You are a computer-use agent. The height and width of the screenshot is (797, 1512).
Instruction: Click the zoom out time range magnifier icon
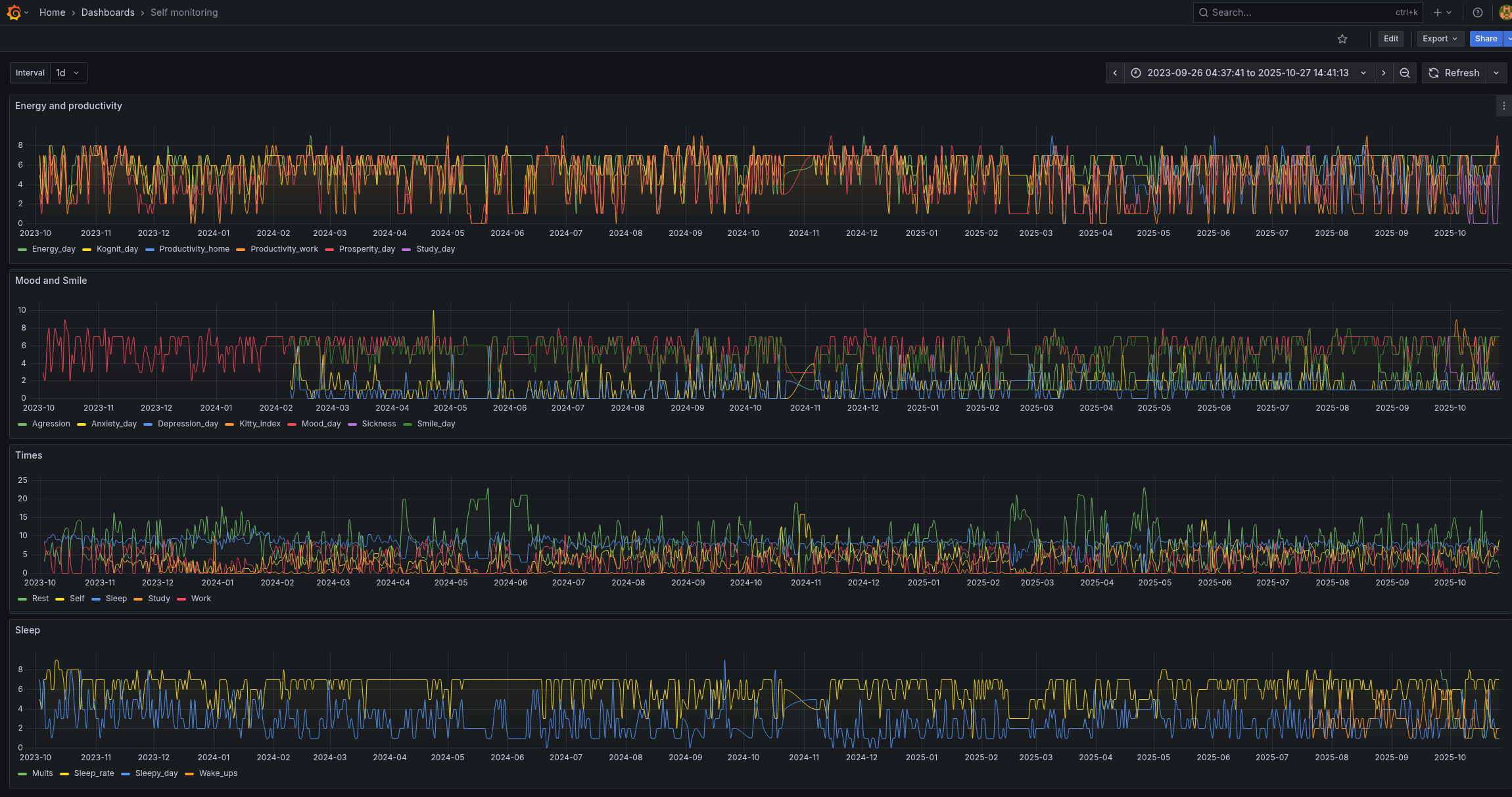tap(1404, 73)
